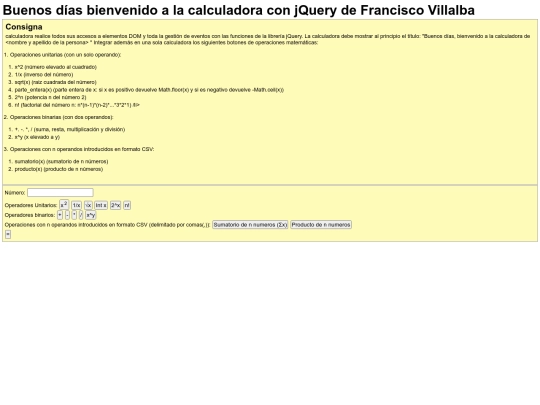The height and width of the screenshot is (405, 540).
Task: Click list item '2^n (potencia n del número 2)'
Action: coord(50,97)
